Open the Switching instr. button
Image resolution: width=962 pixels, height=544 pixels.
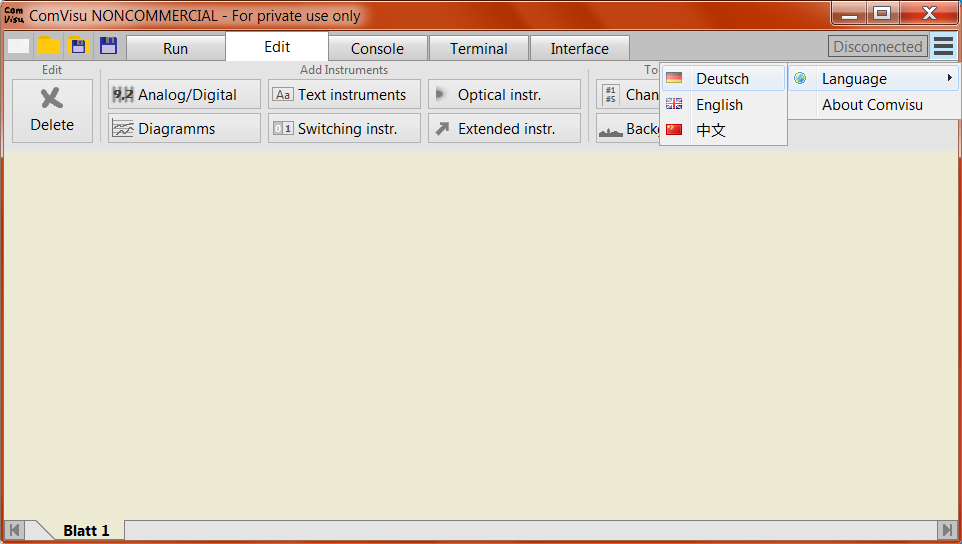344,128
